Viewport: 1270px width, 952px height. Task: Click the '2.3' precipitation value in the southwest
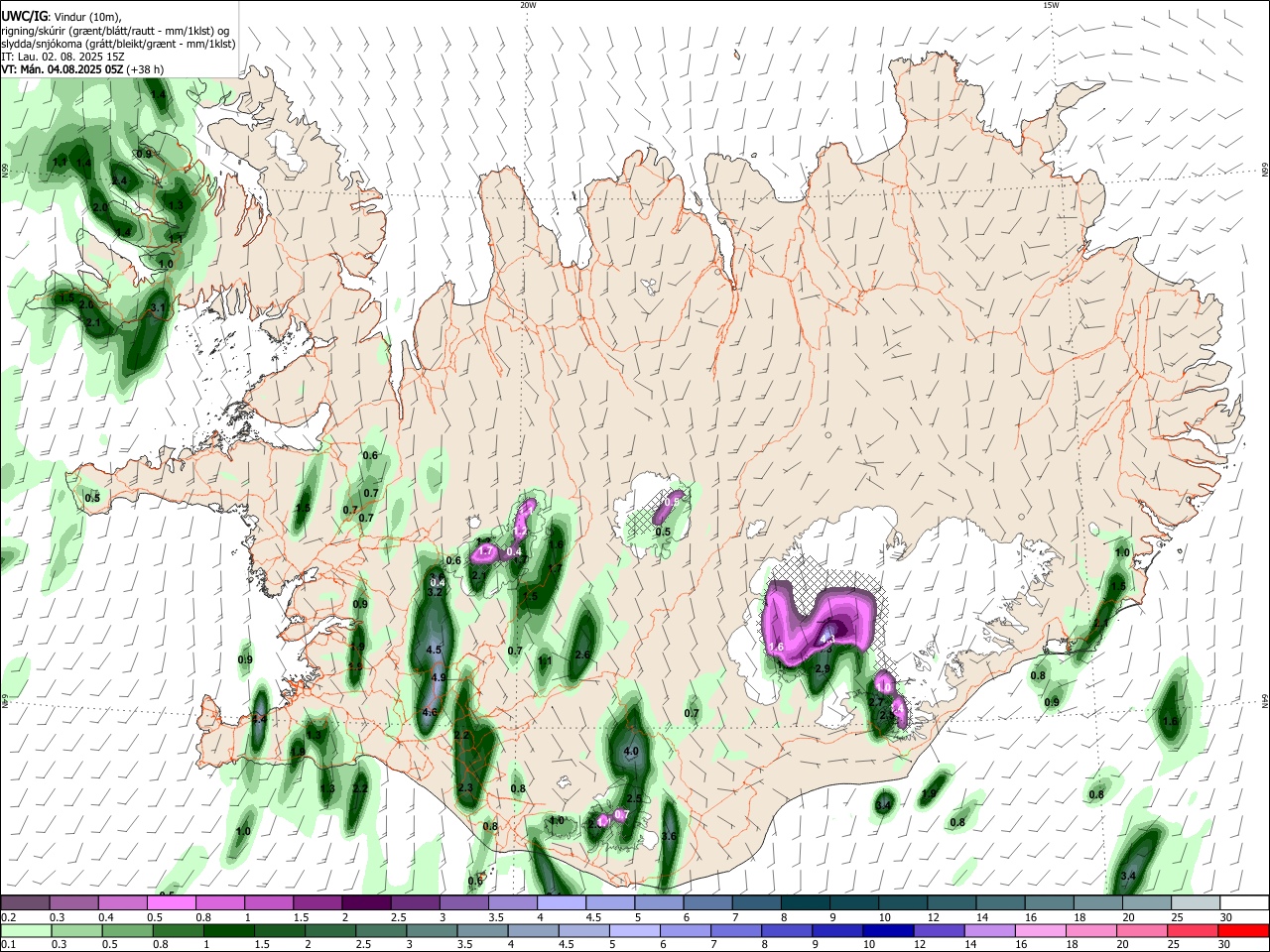tap(465, 788)
